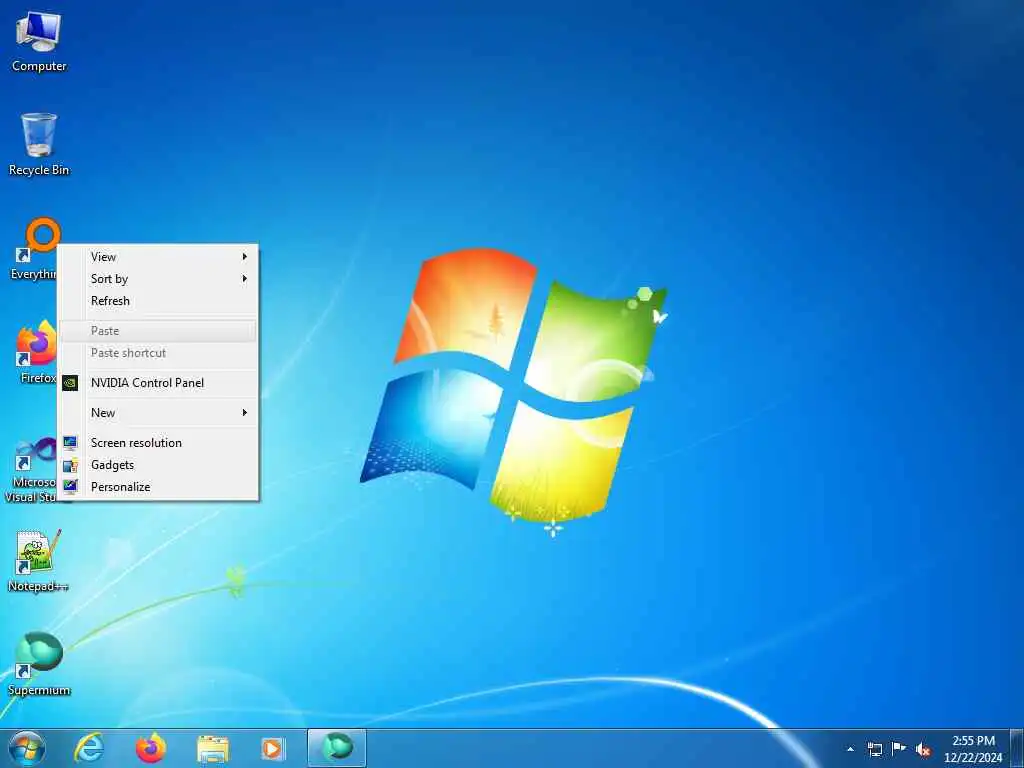Choose Personalize from context menu
The image size is (1024, 768).
click(159, 487)
